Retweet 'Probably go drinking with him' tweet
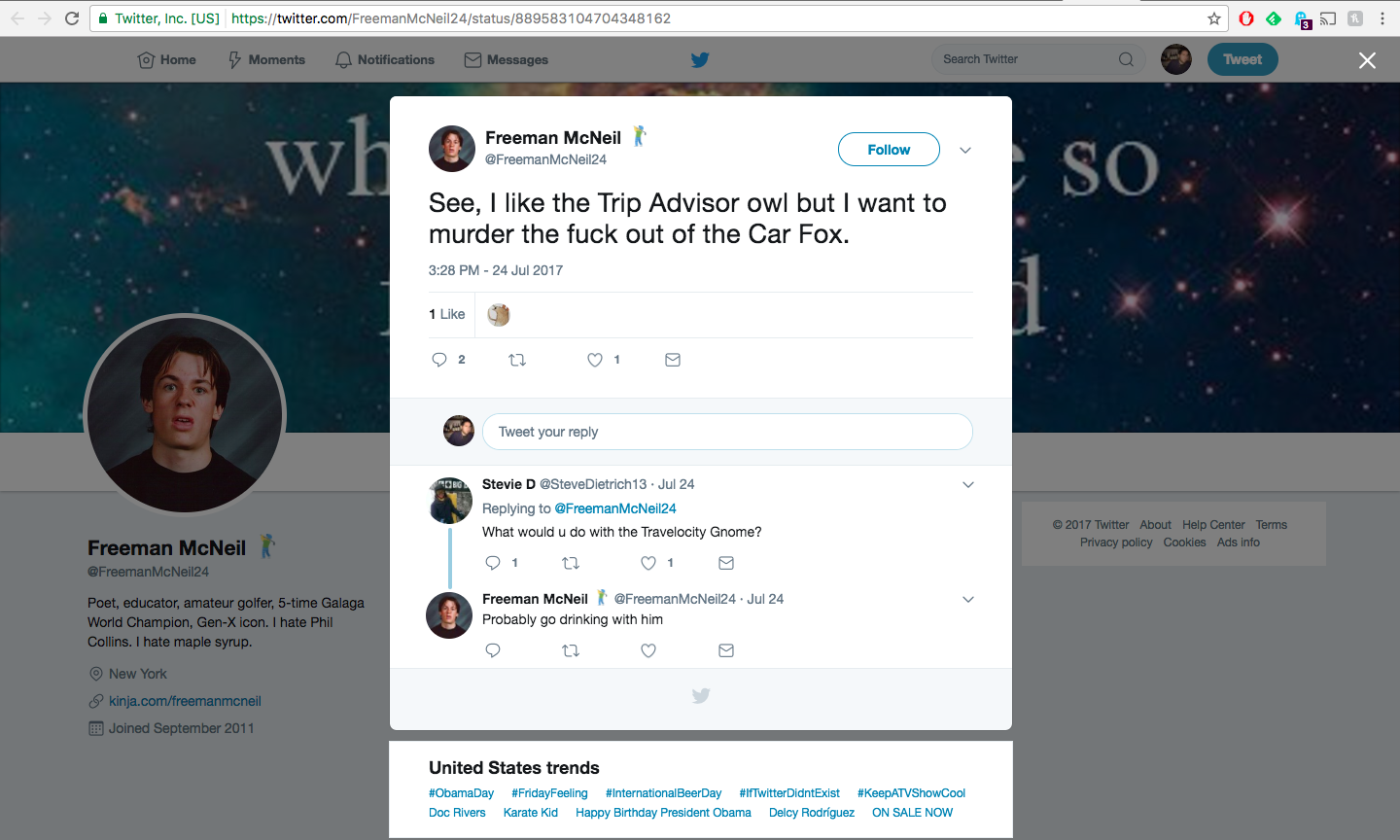The width and height of the screenshot is (1400, 840). point(571,650)
